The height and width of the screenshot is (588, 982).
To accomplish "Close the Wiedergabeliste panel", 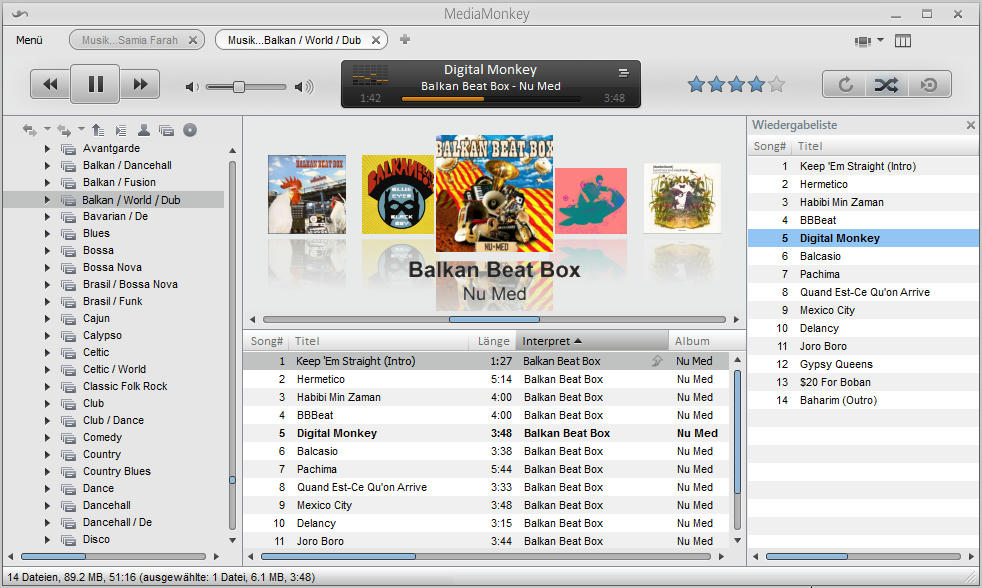I will (x=971, y=125).
